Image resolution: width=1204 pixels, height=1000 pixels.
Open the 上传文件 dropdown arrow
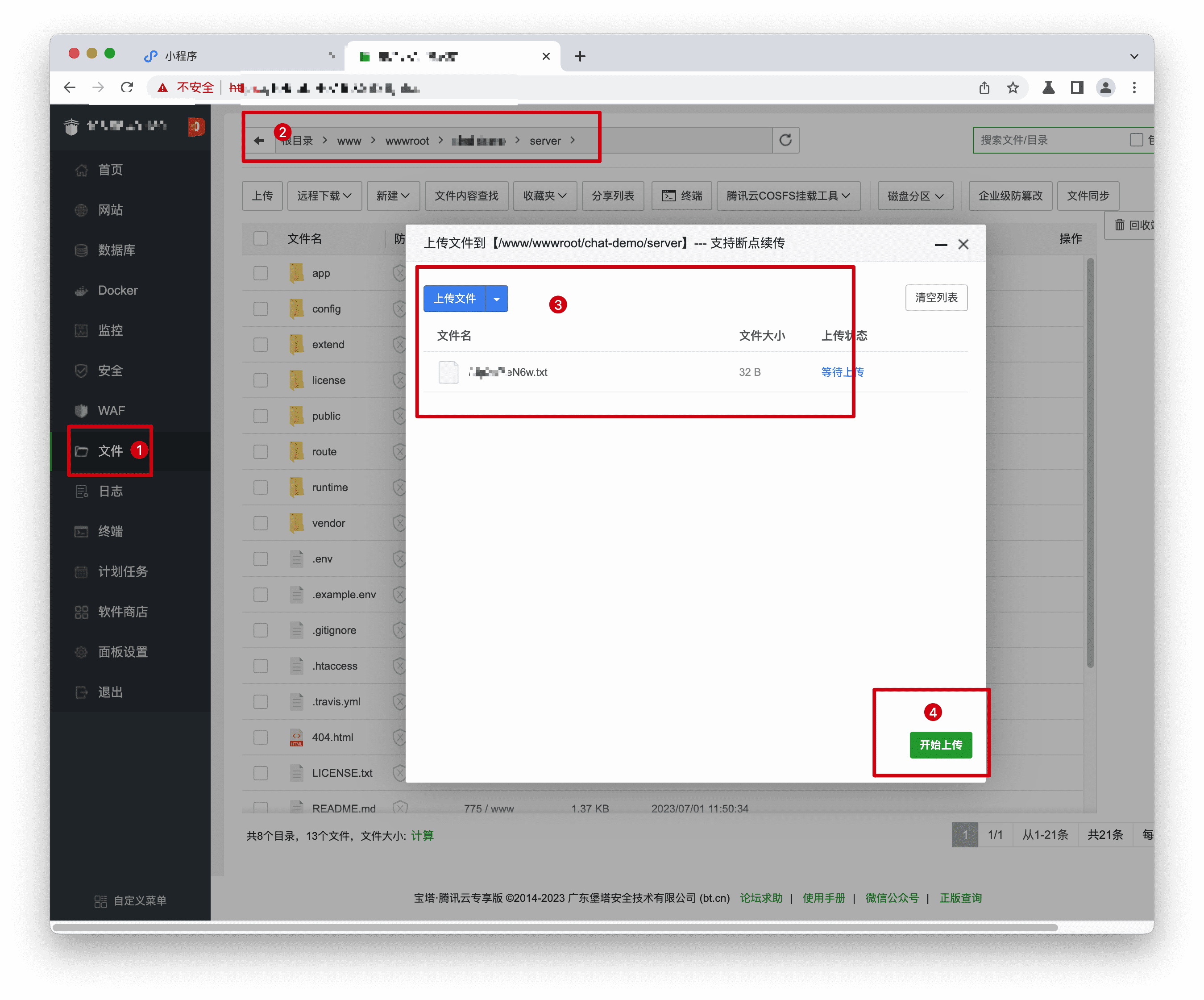click(x=497, y=299)
